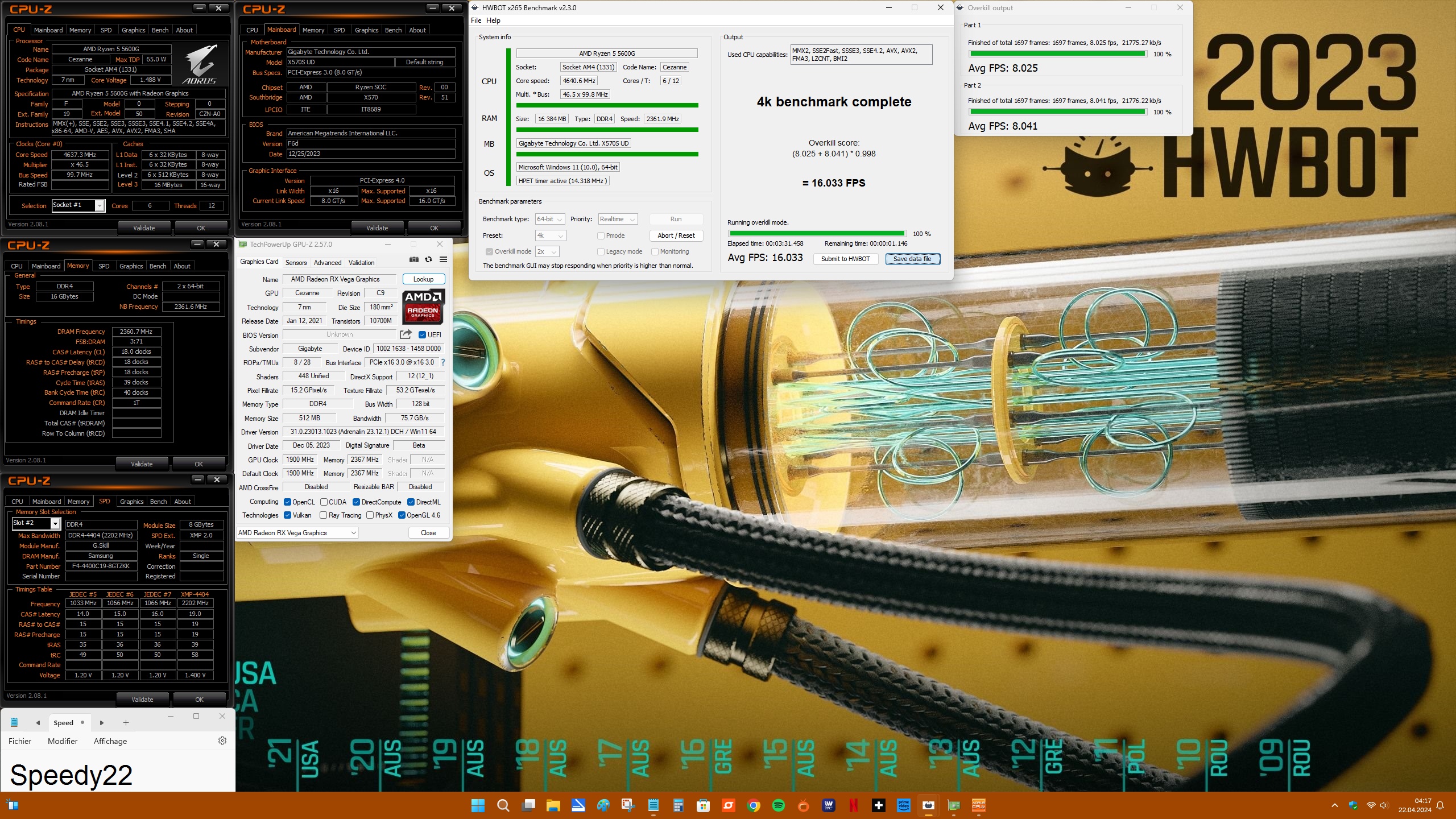The image size is (1456, 819).
Task: Open the Socket #1 selection dropdown in CPU-Z
Action: [x=78, y=205]
